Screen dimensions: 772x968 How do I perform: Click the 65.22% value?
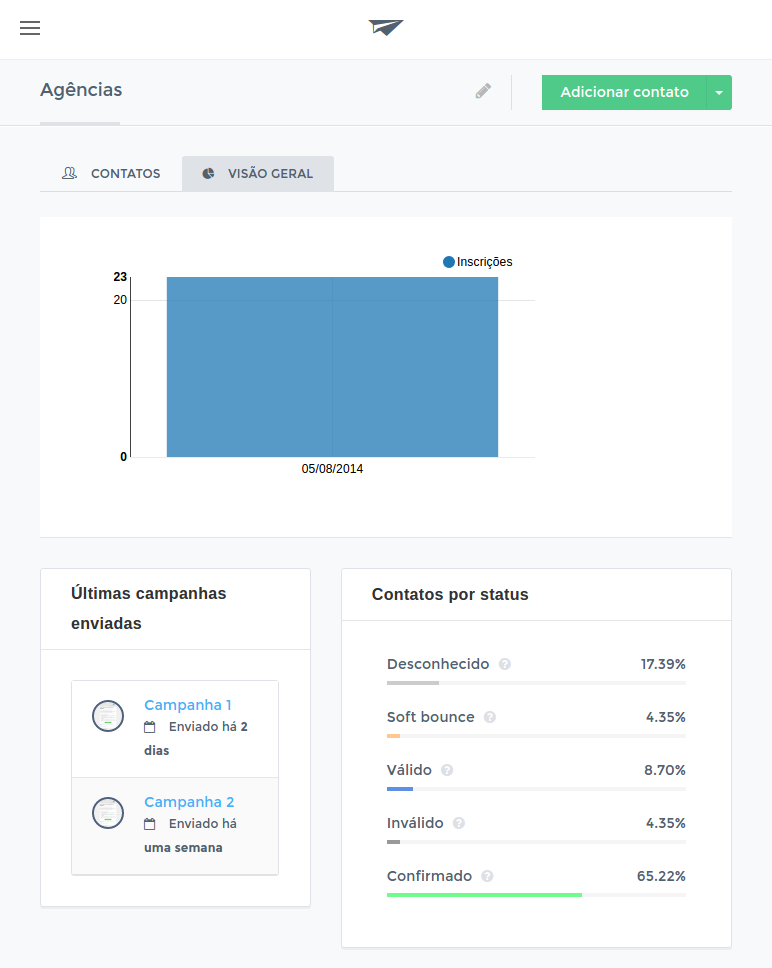(661, 877)
